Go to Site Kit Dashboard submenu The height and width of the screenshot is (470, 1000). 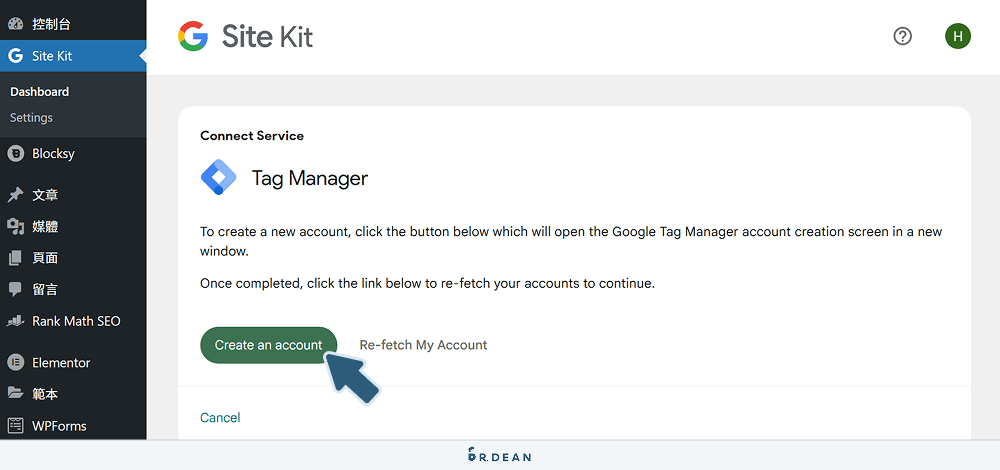pos(40,92)
